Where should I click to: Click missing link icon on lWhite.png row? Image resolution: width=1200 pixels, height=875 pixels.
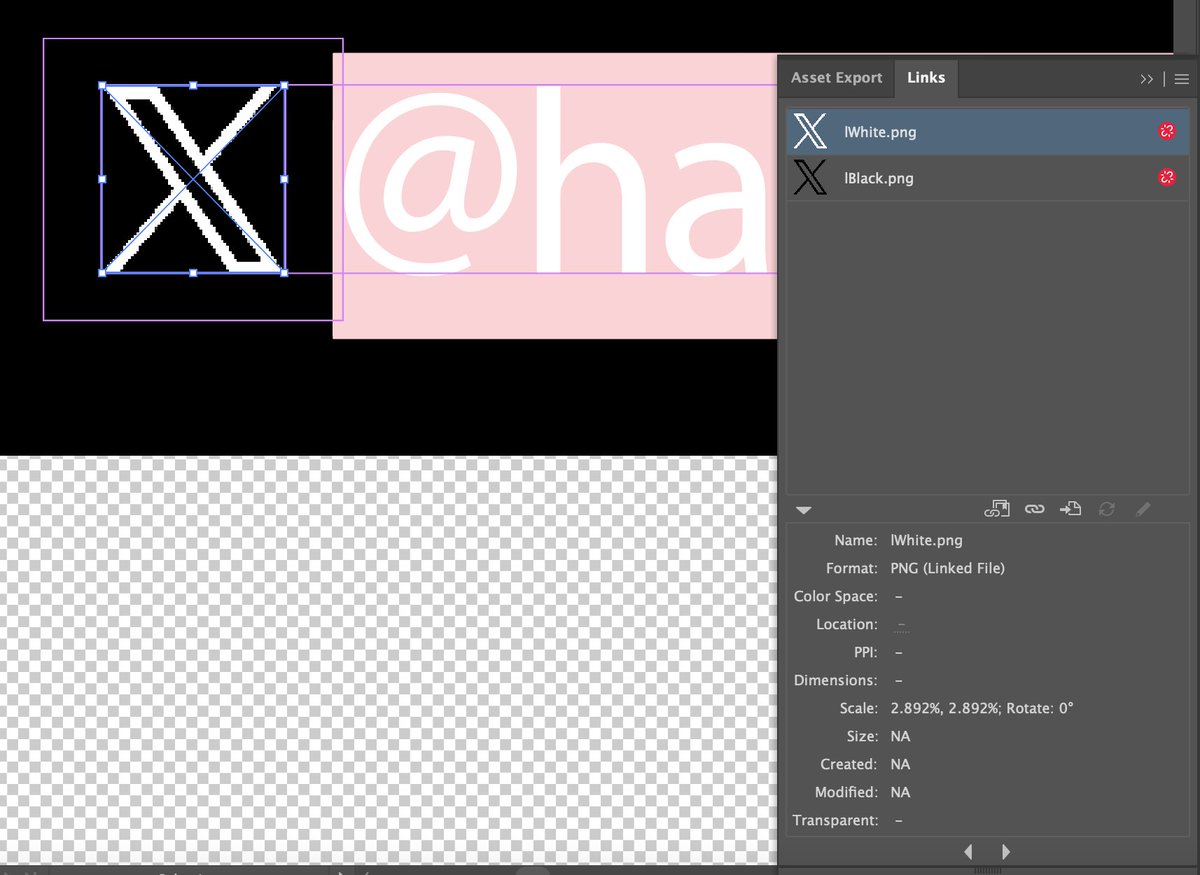pos(1166,131)
